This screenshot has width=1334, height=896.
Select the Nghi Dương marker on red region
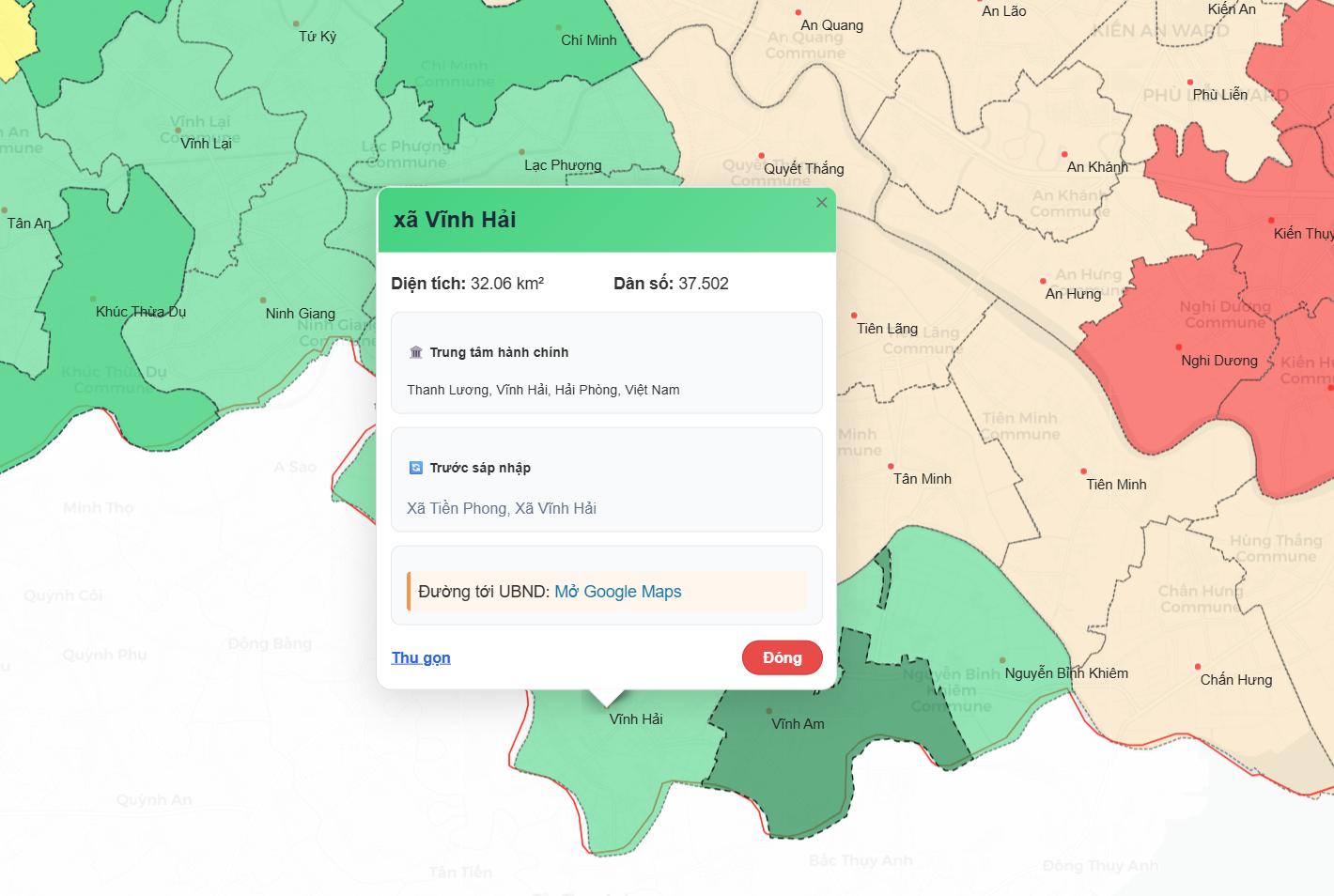click(1179, 348)
